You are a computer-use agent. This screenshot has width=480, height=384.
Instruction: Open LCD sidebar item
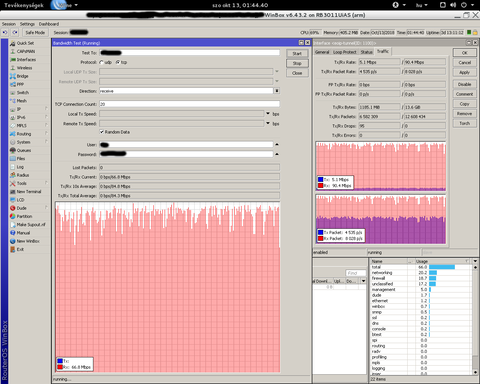click(20, 200)
